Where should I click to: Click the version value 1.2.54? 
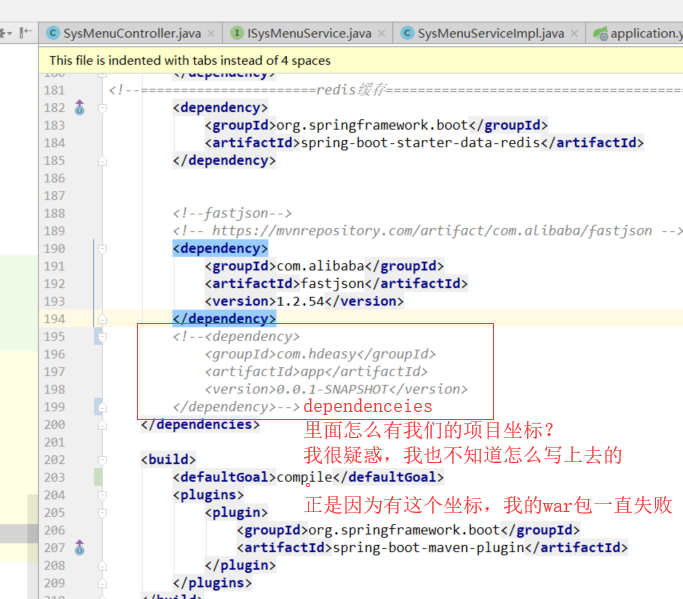click(301, 301)
